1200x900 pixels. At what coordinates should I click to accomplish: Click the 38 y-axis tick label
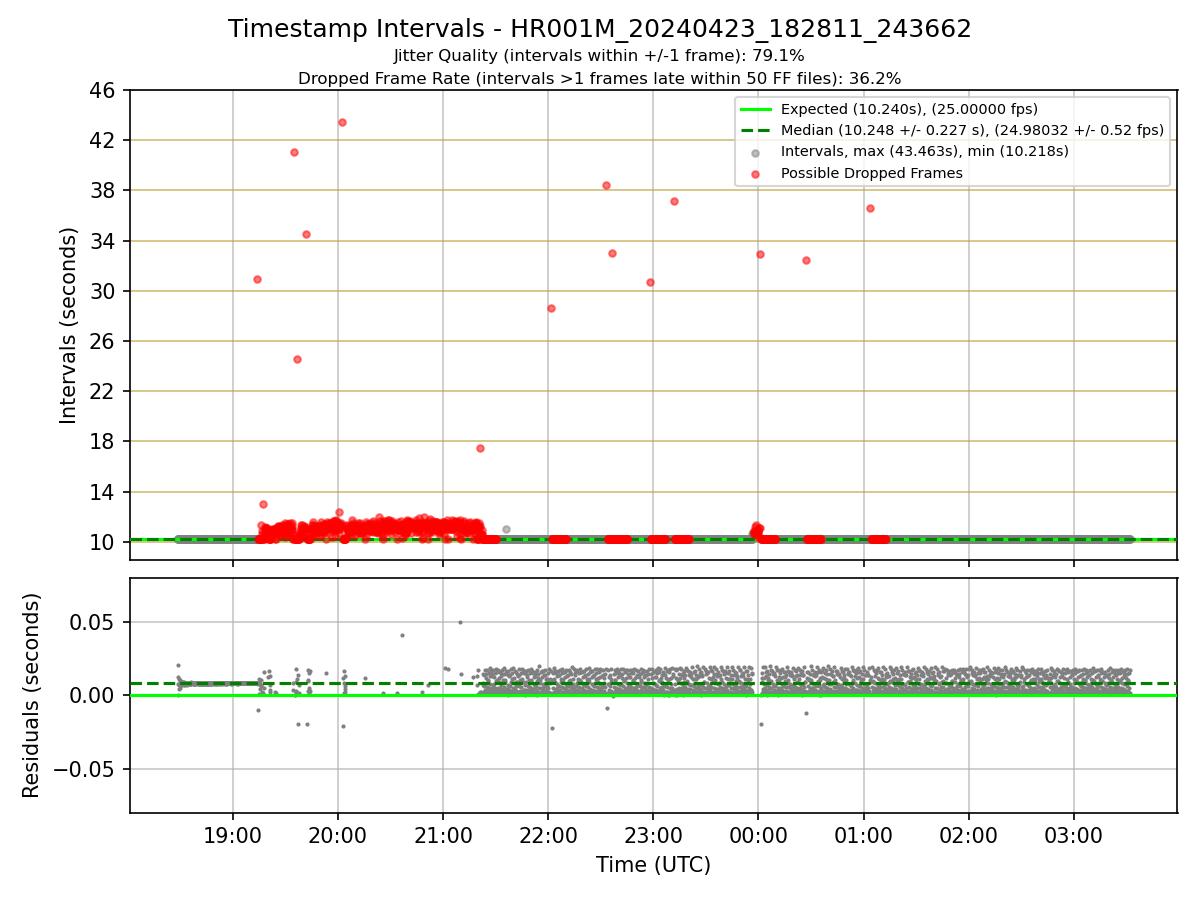pos(104,190)
